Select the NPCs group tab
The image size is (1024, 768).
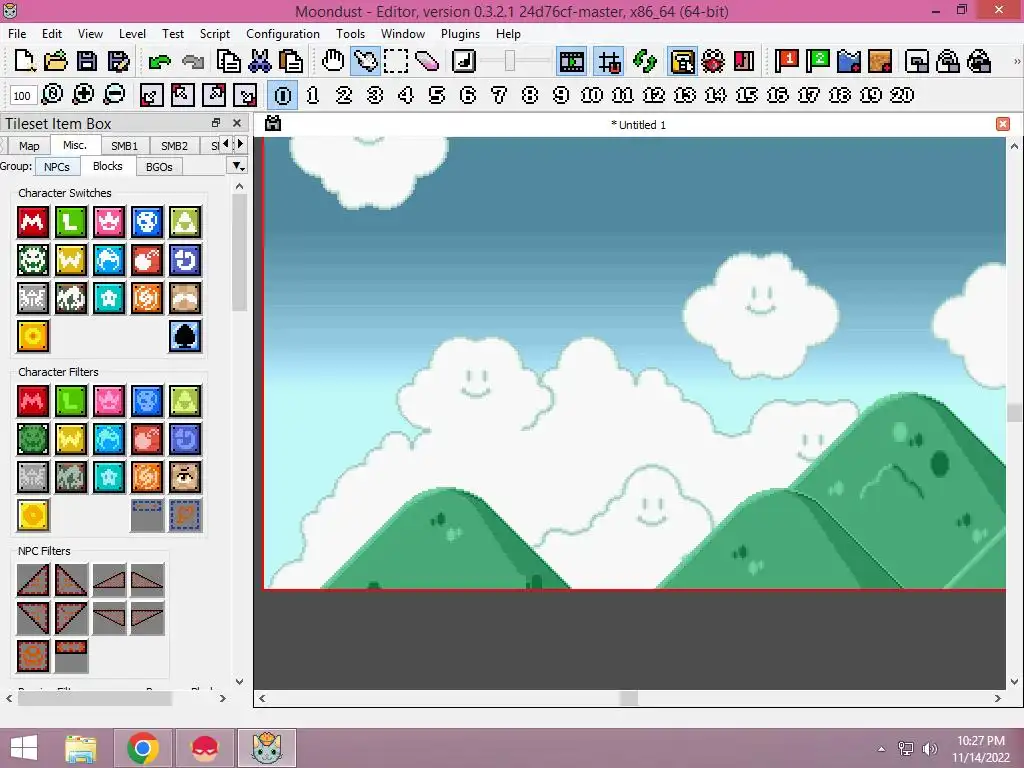coord(57,167)
